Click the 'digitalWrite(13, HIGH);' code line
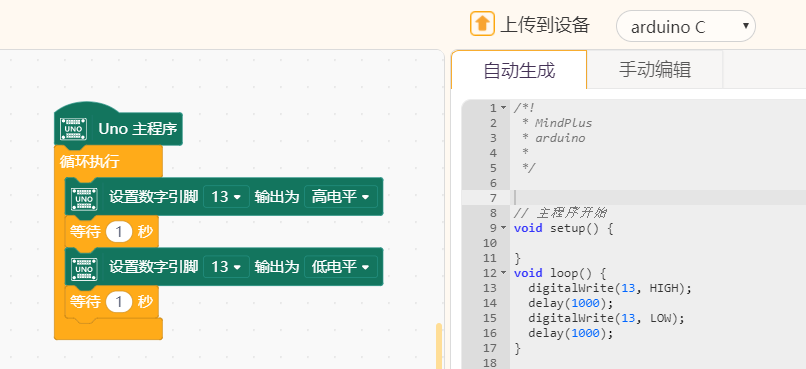Image resolution: width=806 pixels, height=369 pixels. coord(610,288)
